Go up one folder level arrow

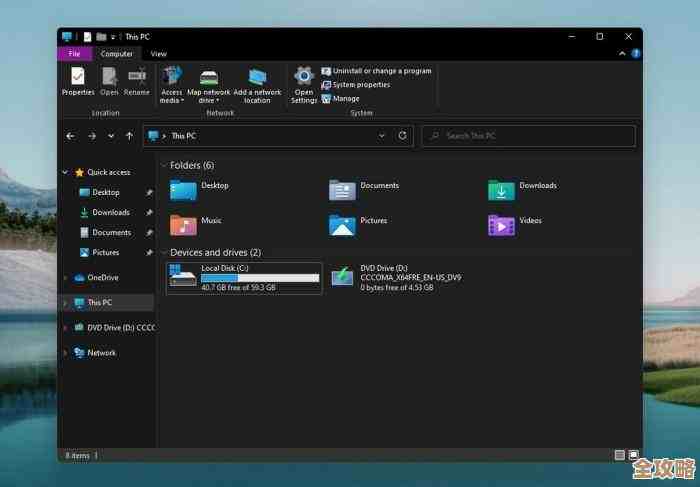129,136
